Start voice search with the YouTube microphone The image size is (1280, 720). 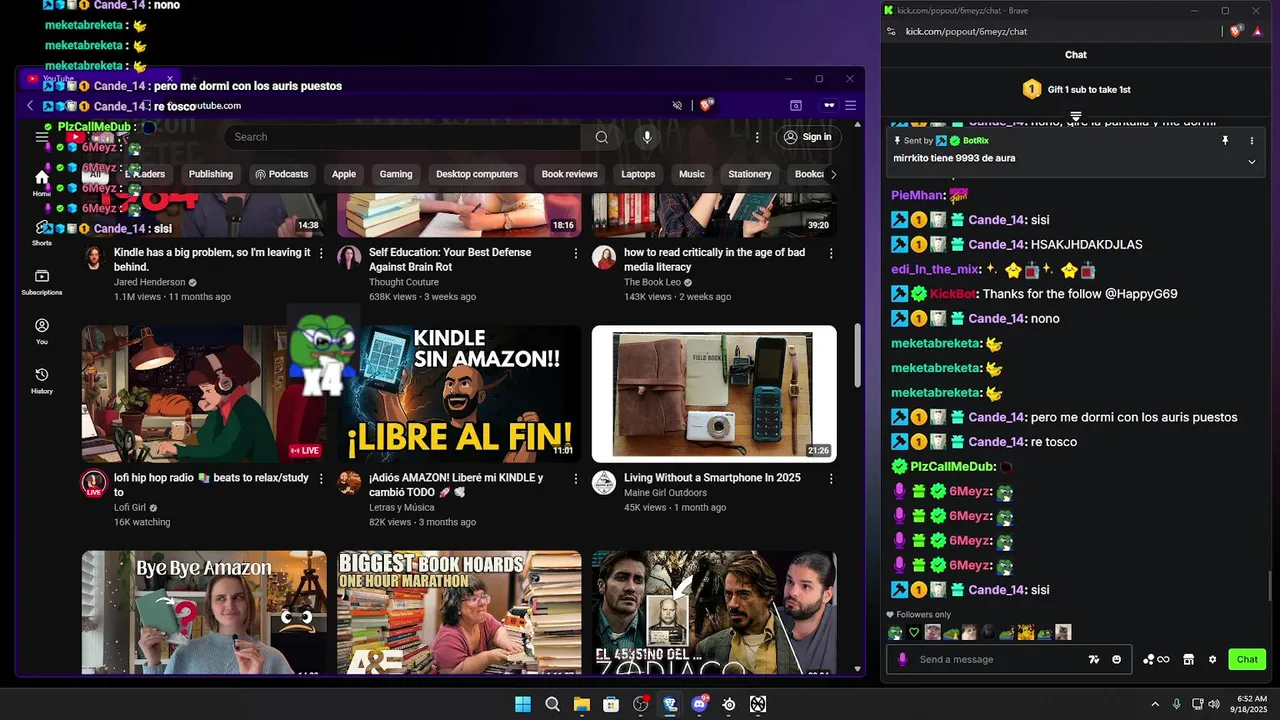tap(647, 137)
